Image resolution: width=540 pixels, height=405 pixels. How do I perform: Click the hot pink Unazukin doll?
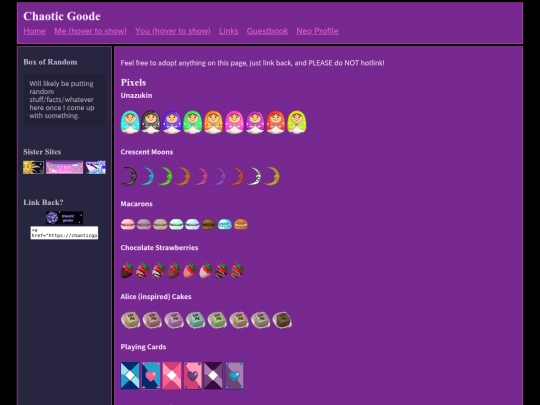[234, 122]
